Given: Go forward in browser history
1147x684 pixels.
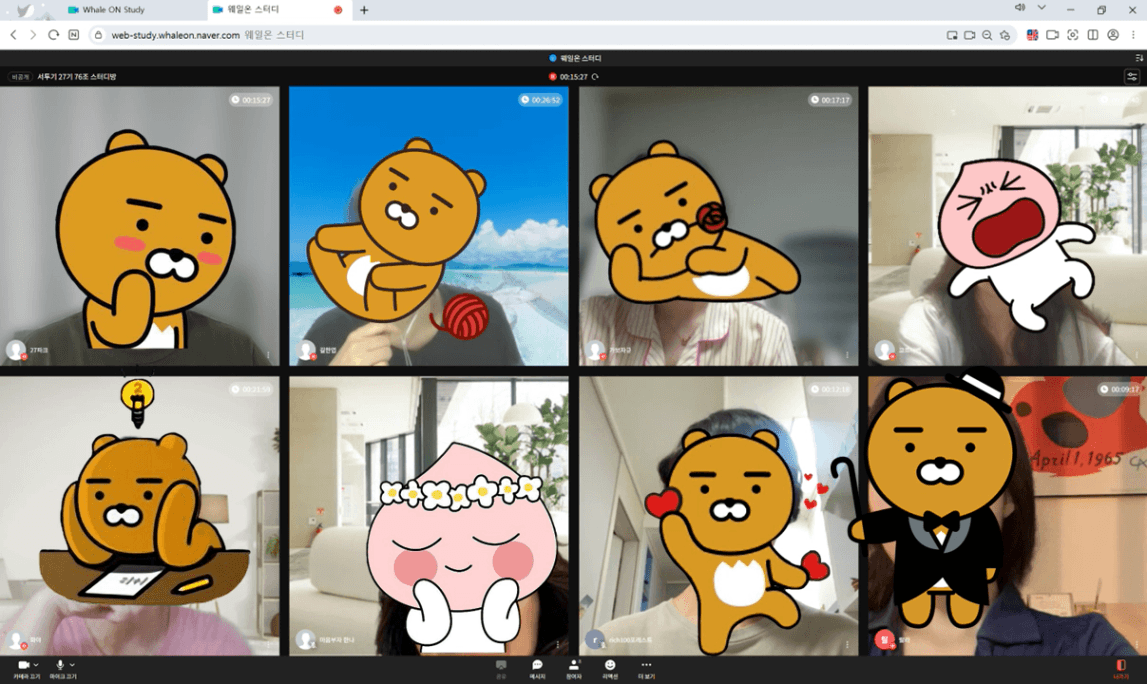Looking at the screenshot, I should [33, 34].
